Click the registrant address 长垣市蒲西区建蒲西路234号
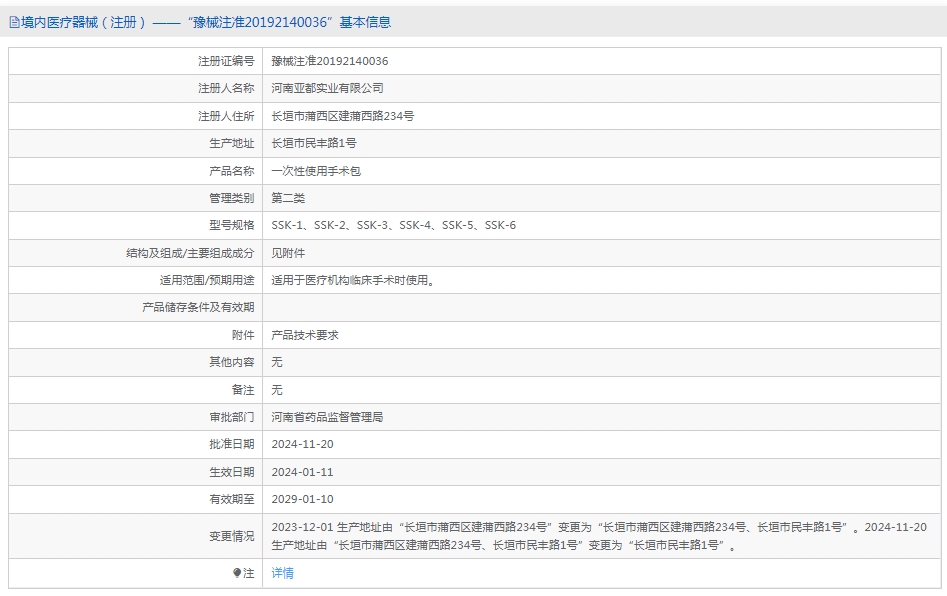947x596 pixels. tap(342, 116)
